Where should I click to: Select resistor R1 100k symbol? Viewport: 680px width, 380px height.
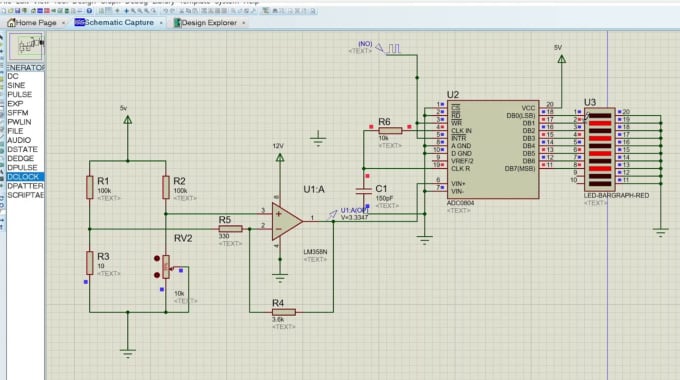pos(90,187)
